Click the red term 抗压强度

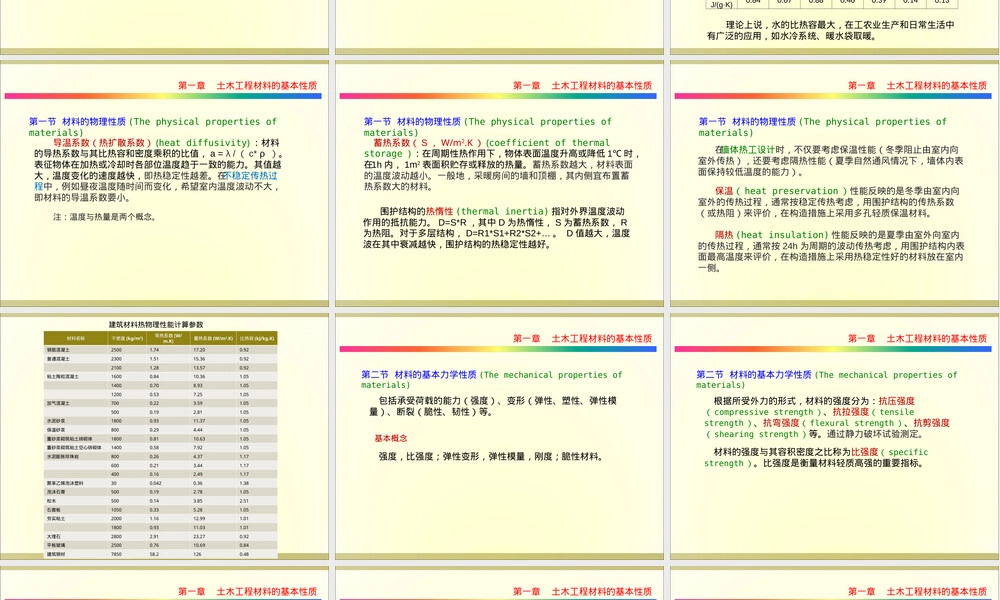[x=897, y=401]
